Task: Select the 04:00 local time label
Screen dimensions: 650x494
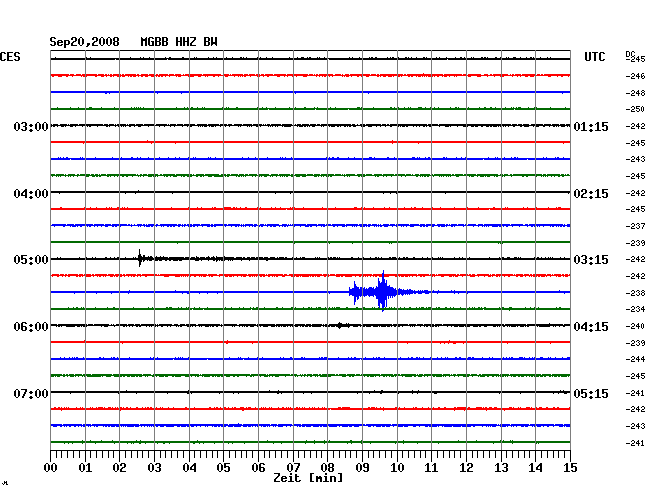Action: point(31,194)
